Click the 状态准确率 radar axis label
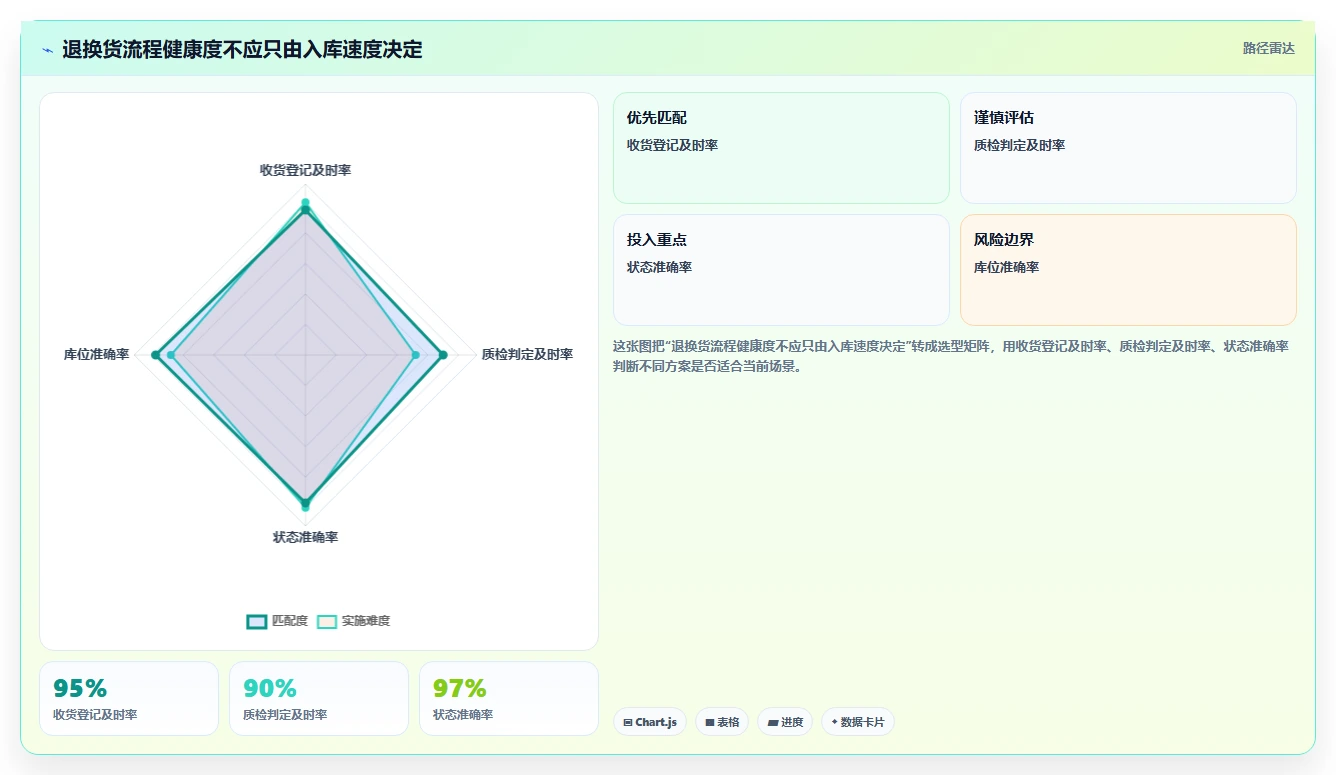Viewport: 1336px width, 775px height. coord(305,537)
